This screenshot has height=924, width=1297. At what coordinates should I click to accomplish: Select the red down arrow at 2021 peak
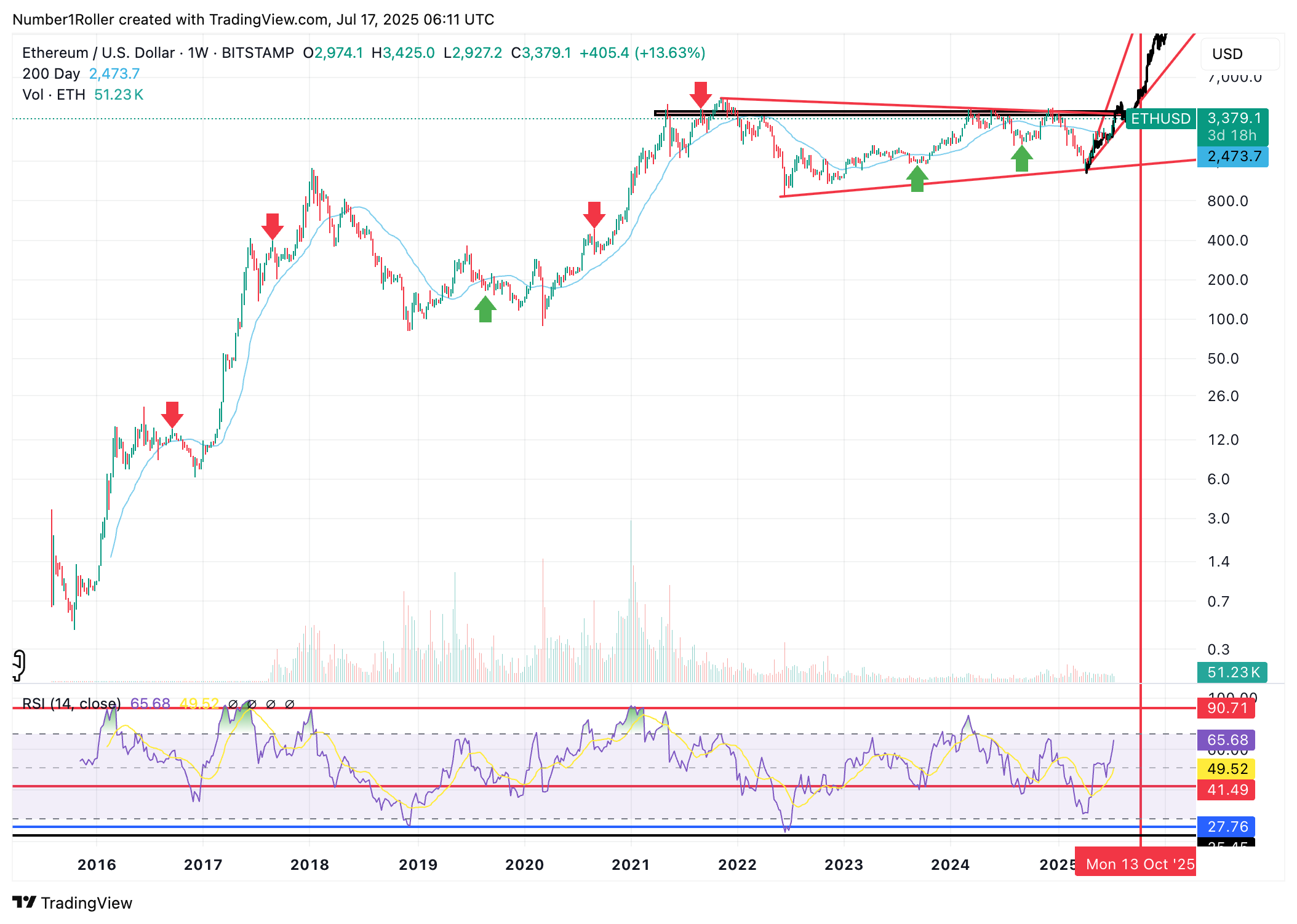700,94
